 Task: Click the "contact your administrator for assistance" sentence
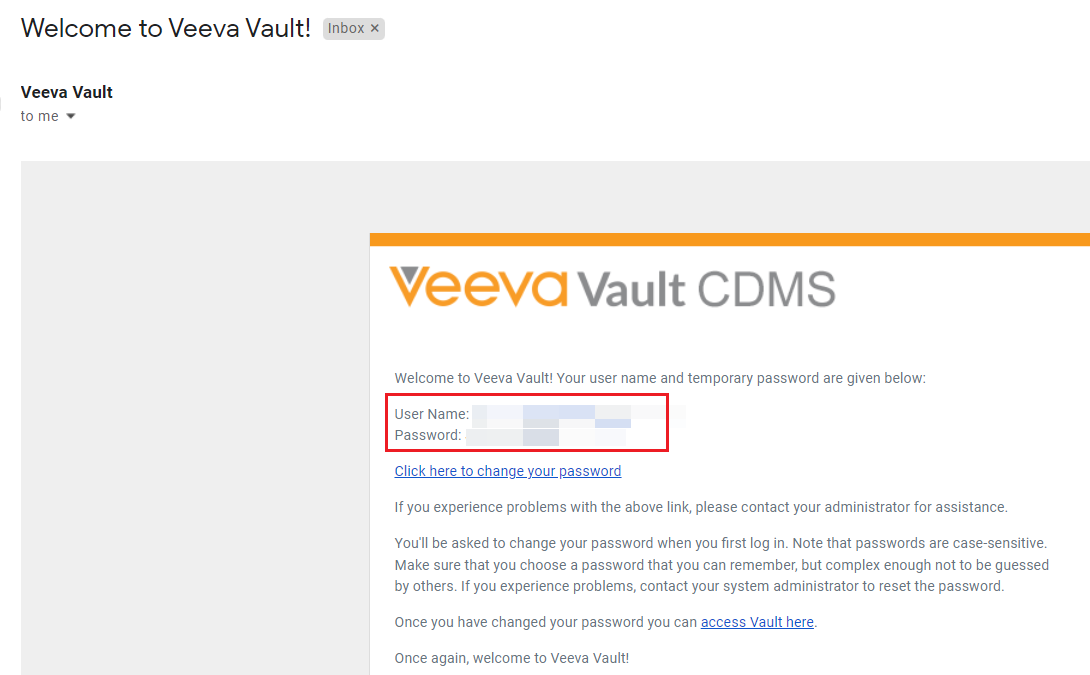pyautogui.click(x=701, y=507)
